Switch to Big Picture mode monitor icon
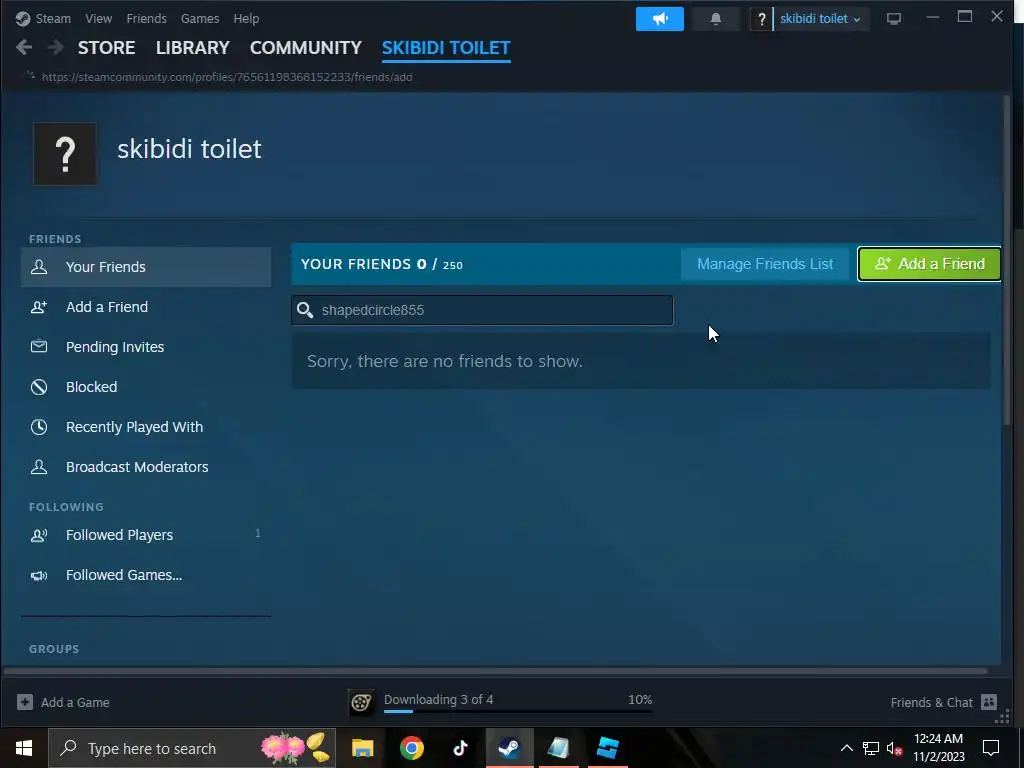Viewport: 1024px width, 768px height. coord(893,19)
